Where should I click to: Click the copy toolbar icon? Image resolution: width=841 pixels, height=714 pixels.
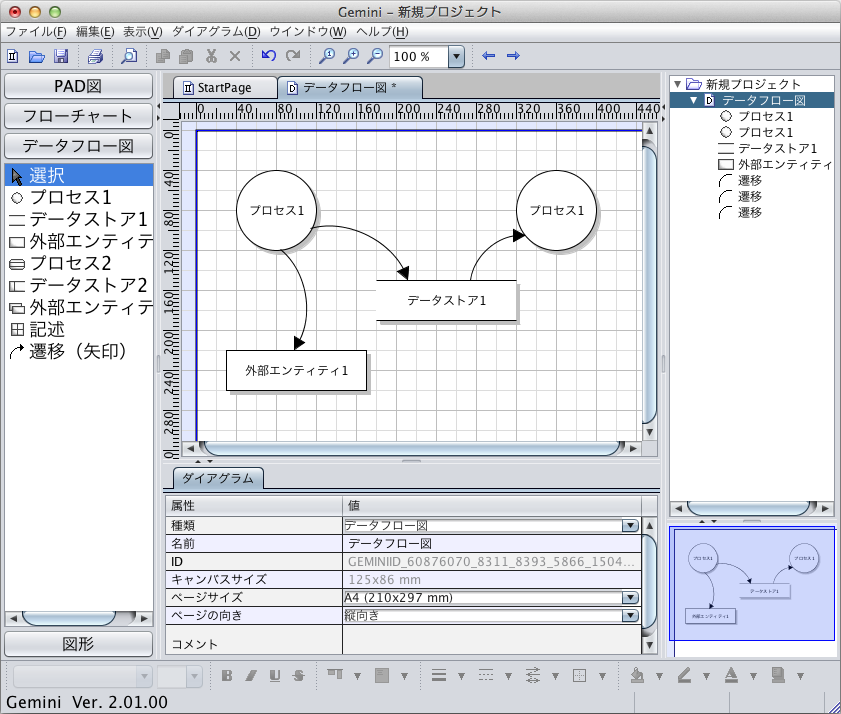pos(163,56)
